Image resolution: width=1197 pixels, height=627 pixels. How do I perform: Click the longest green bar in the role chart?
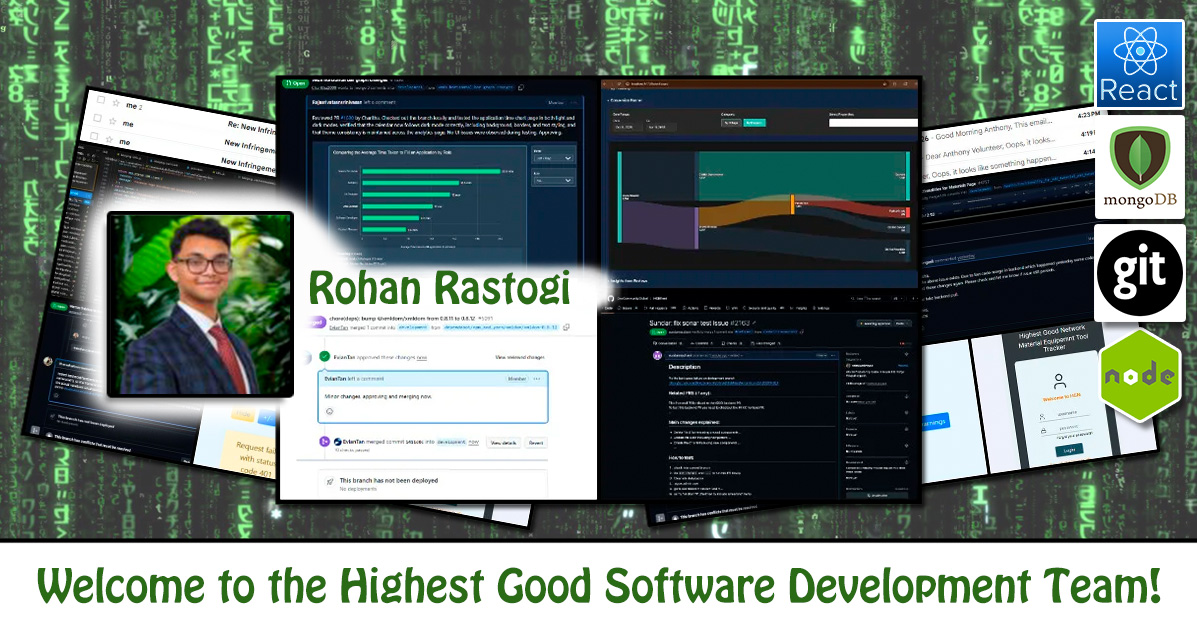(x=431, y=171)
